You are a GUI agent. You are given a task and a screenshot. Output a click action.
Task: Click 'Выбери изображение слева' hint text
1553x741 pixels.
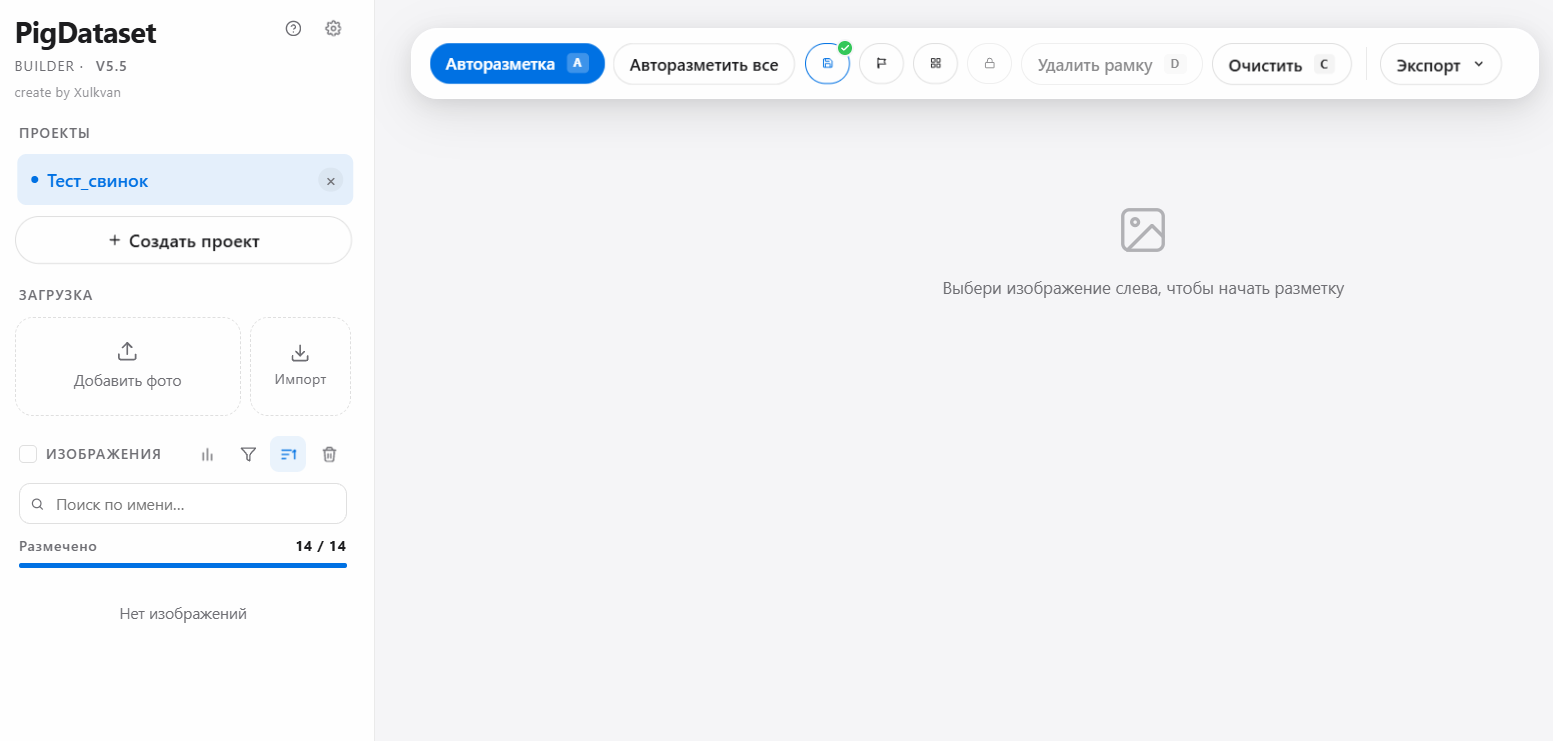(x=1143, y=288)
